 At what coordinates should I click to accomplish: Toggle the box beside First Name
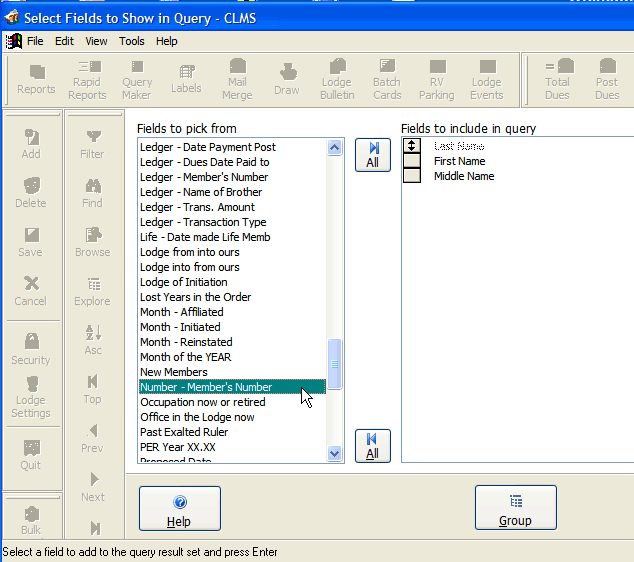[411, 161]
